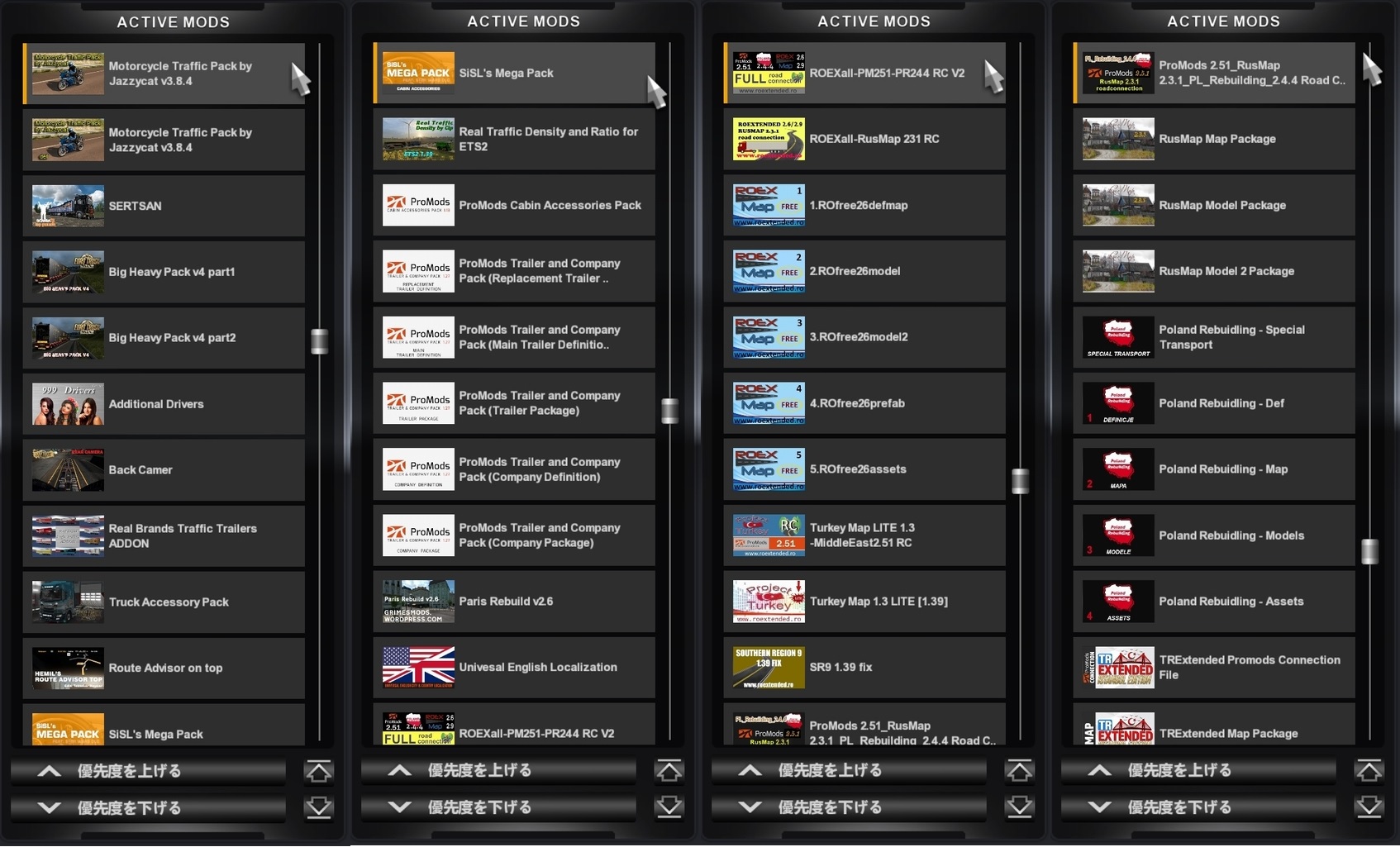Click the RusMap Model 2 Package thumbnail

[x=1118, y=271]
